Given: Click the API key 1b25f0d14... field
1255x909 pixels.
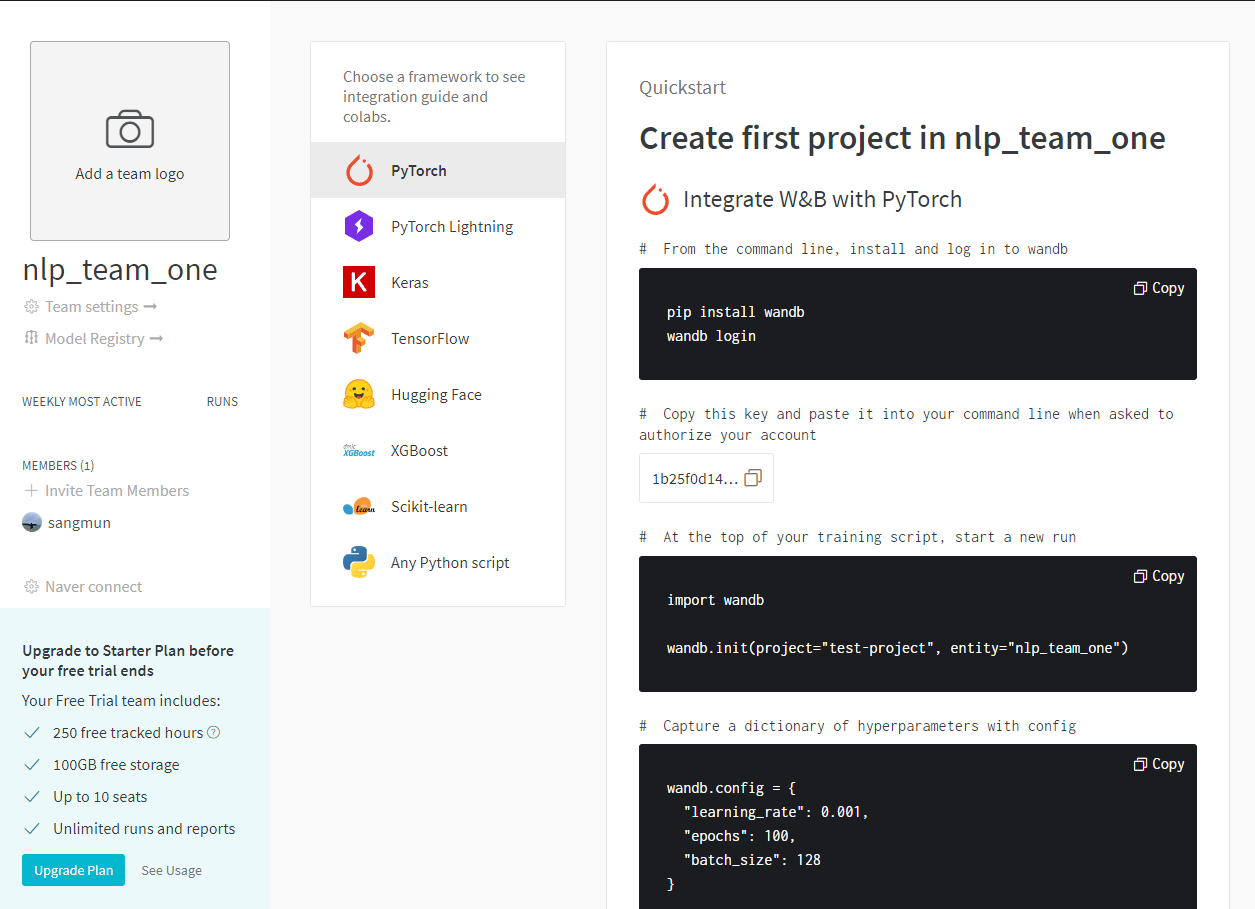Looking at the screenshot, I should pos(706,478).
